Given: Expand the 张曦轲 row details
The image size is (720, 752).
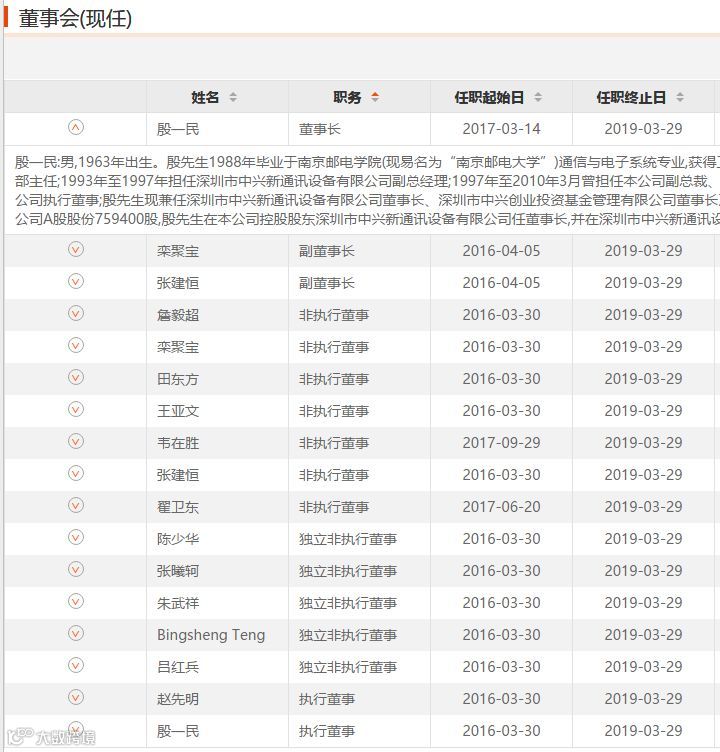Looking at the screenshot, I should [x=75, y=569].
